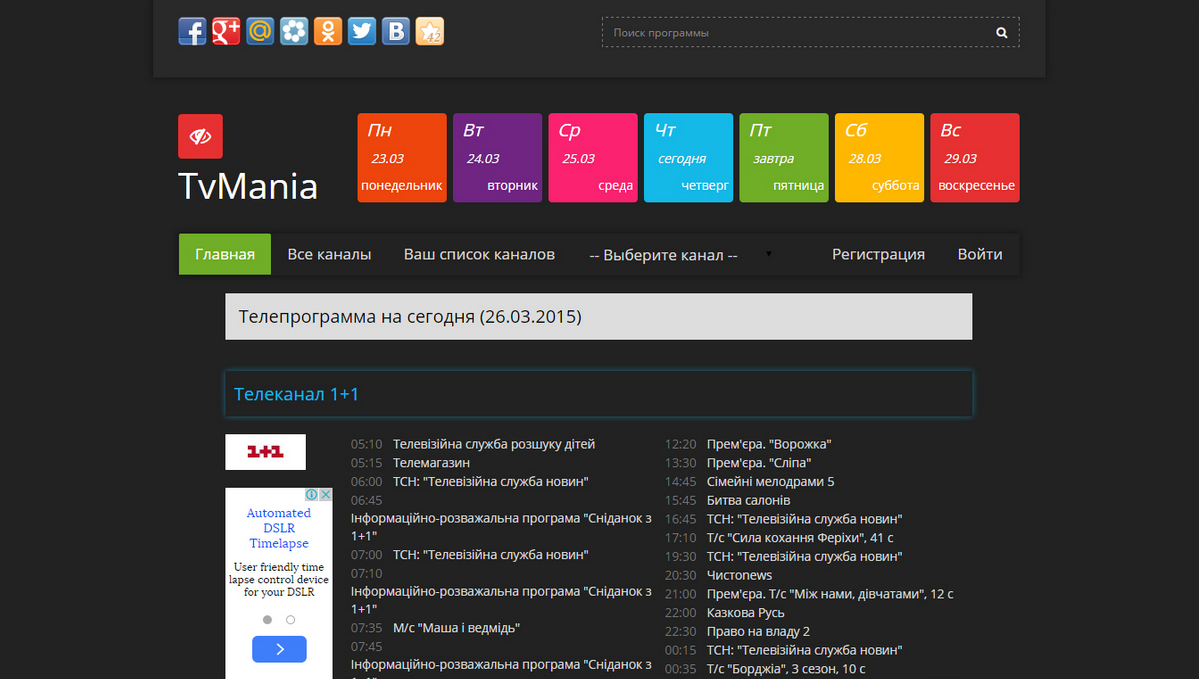This screenshot has width=1199, height=679.
Task: Click the Automated DSLR Timelapse ad title
Action: pyautogui.click(x=279, y=528)
